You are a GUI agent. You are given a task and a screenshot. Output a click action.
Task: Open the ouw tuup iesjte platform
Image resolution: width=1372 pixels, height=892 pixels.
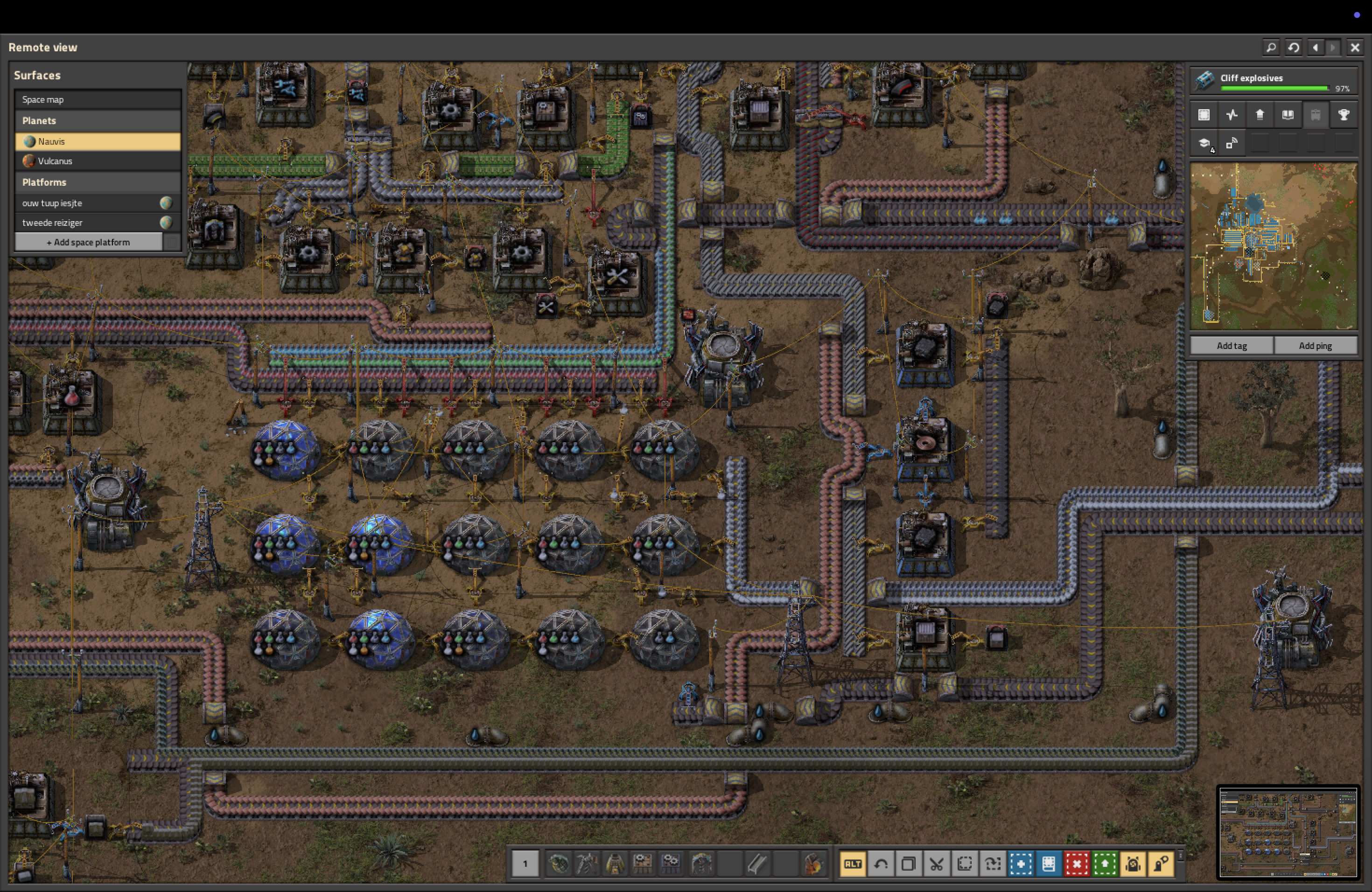(x=98, y=203)
